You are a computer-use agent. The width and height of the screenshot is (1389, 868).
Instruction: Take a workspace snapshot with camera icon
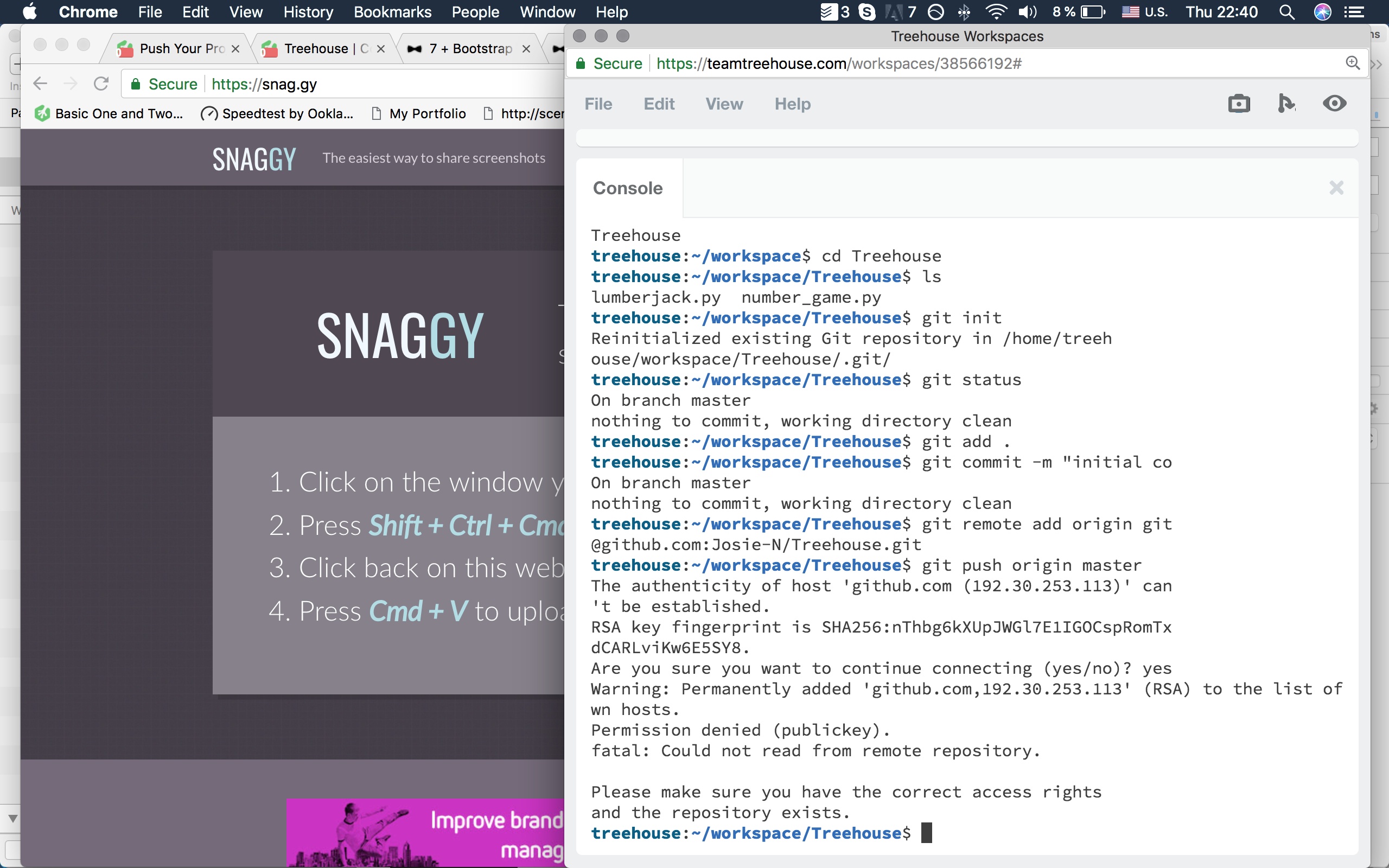pos(1239,104)
